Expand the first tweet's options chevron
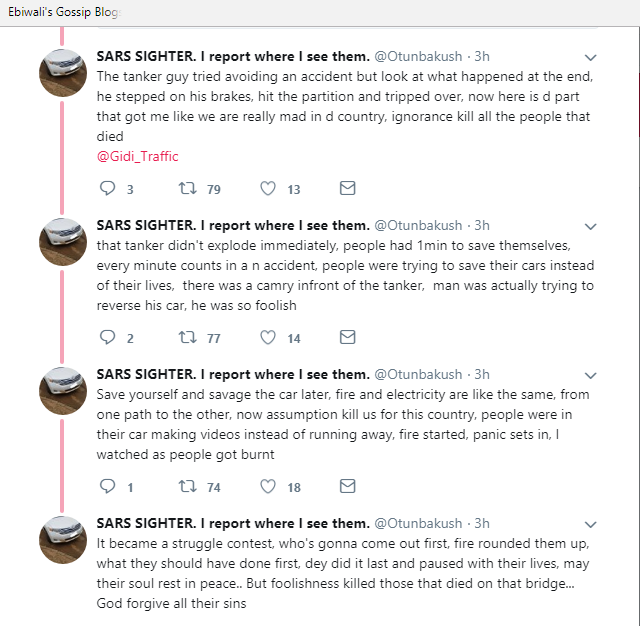The height and width of the screenshot is (626, 640). tap(590, 57)
